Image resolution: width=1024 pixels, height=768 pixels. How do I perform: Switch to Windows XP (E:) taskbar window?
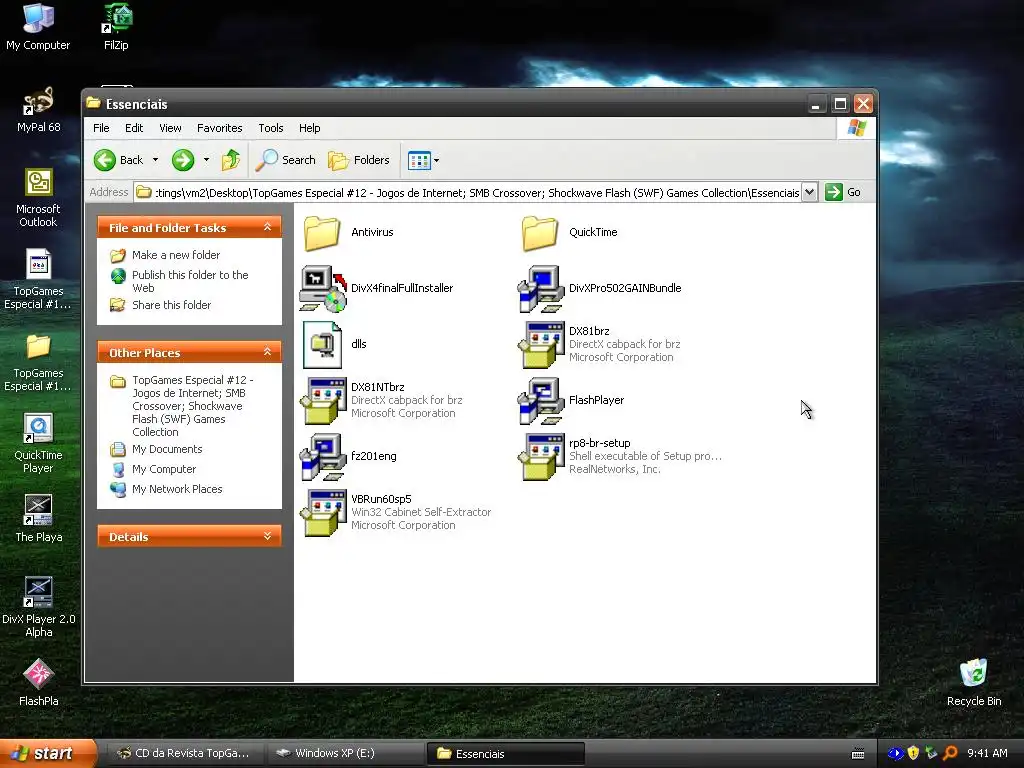[344, 754]
